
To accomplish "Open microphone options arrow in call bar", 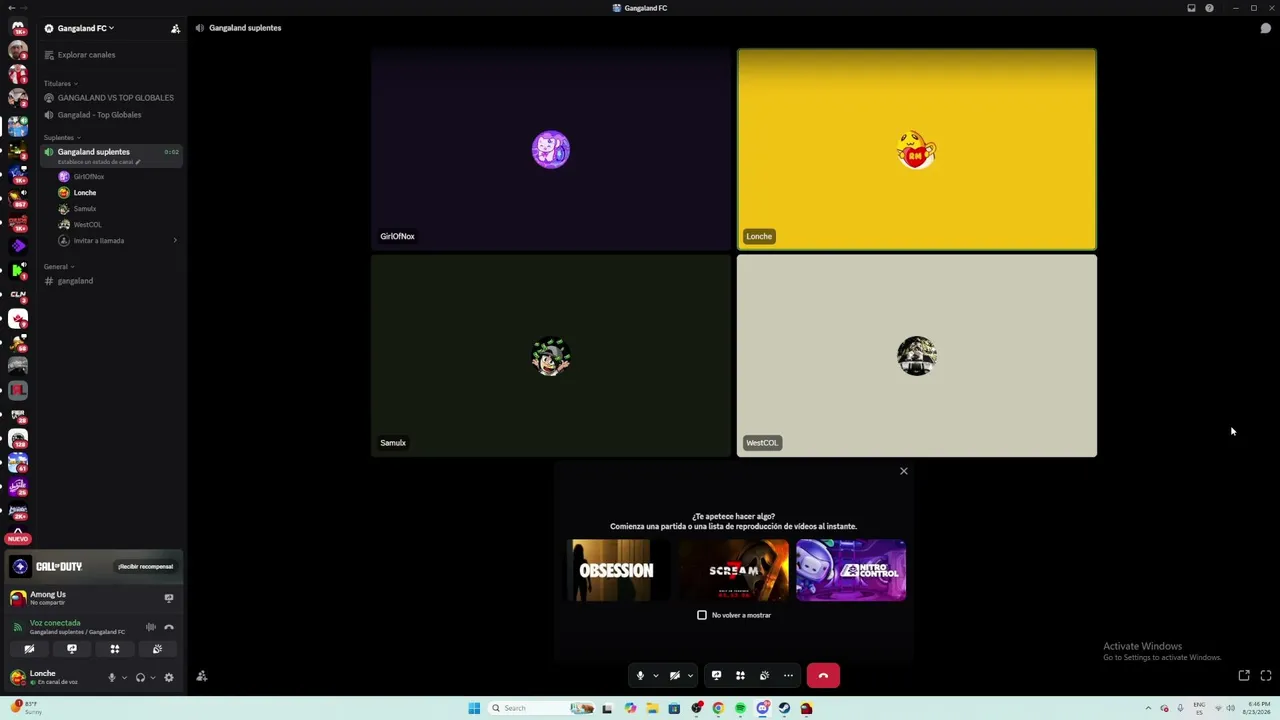I will coord(656,676).
